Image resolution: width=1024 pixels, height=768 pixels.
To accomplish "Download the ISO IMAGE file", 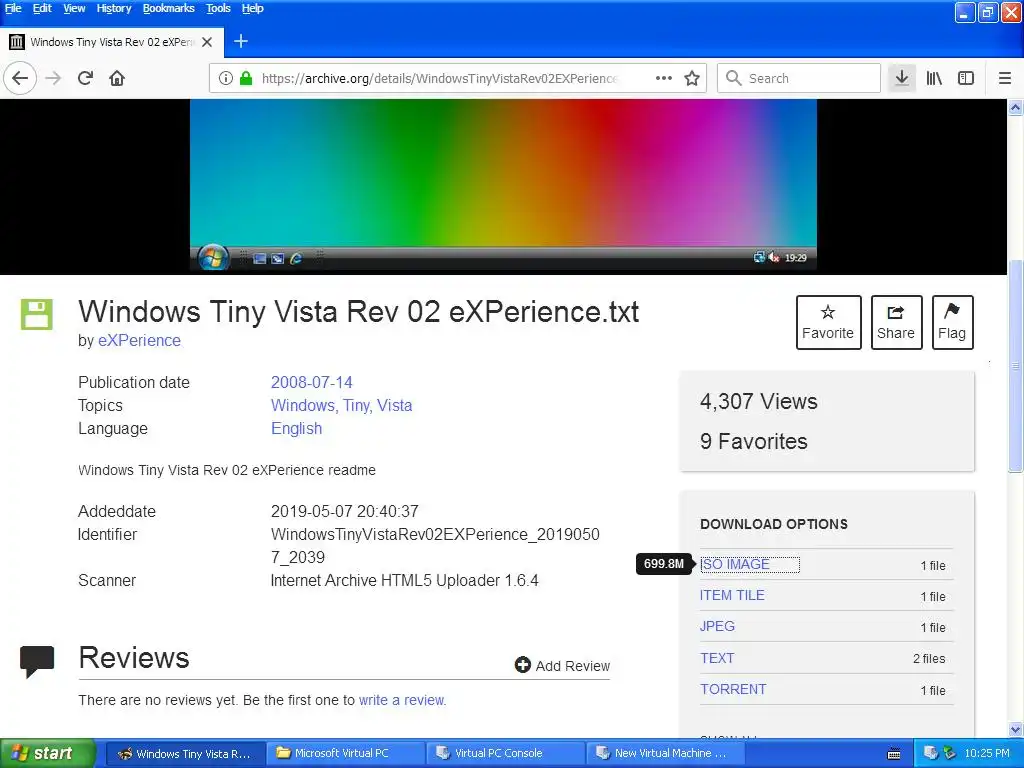I will coord(735,564).
